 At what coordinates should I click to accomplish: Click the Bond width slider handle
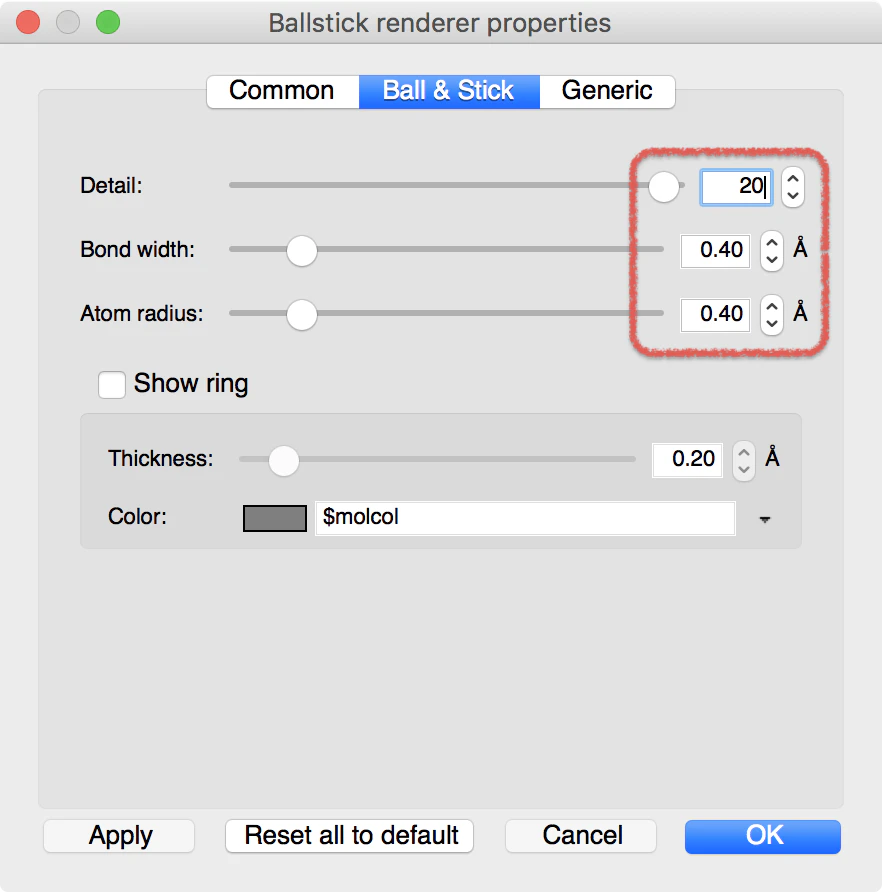click(302, 250)
